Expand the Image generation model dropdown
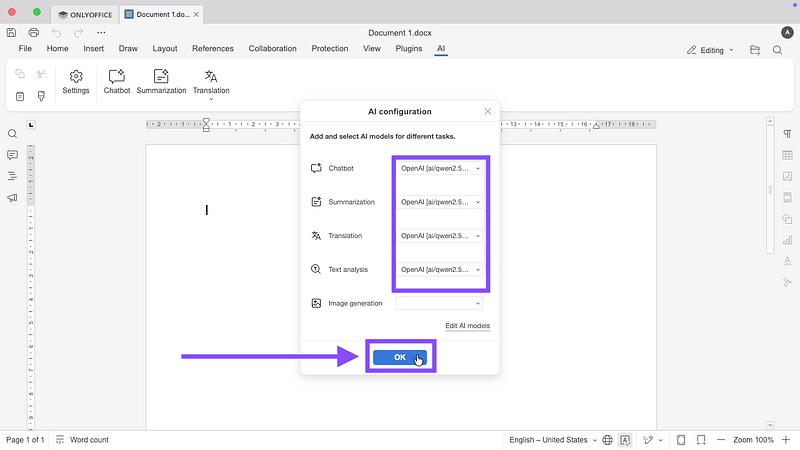This screenshot has height=450, width=800. pos(440,303)
